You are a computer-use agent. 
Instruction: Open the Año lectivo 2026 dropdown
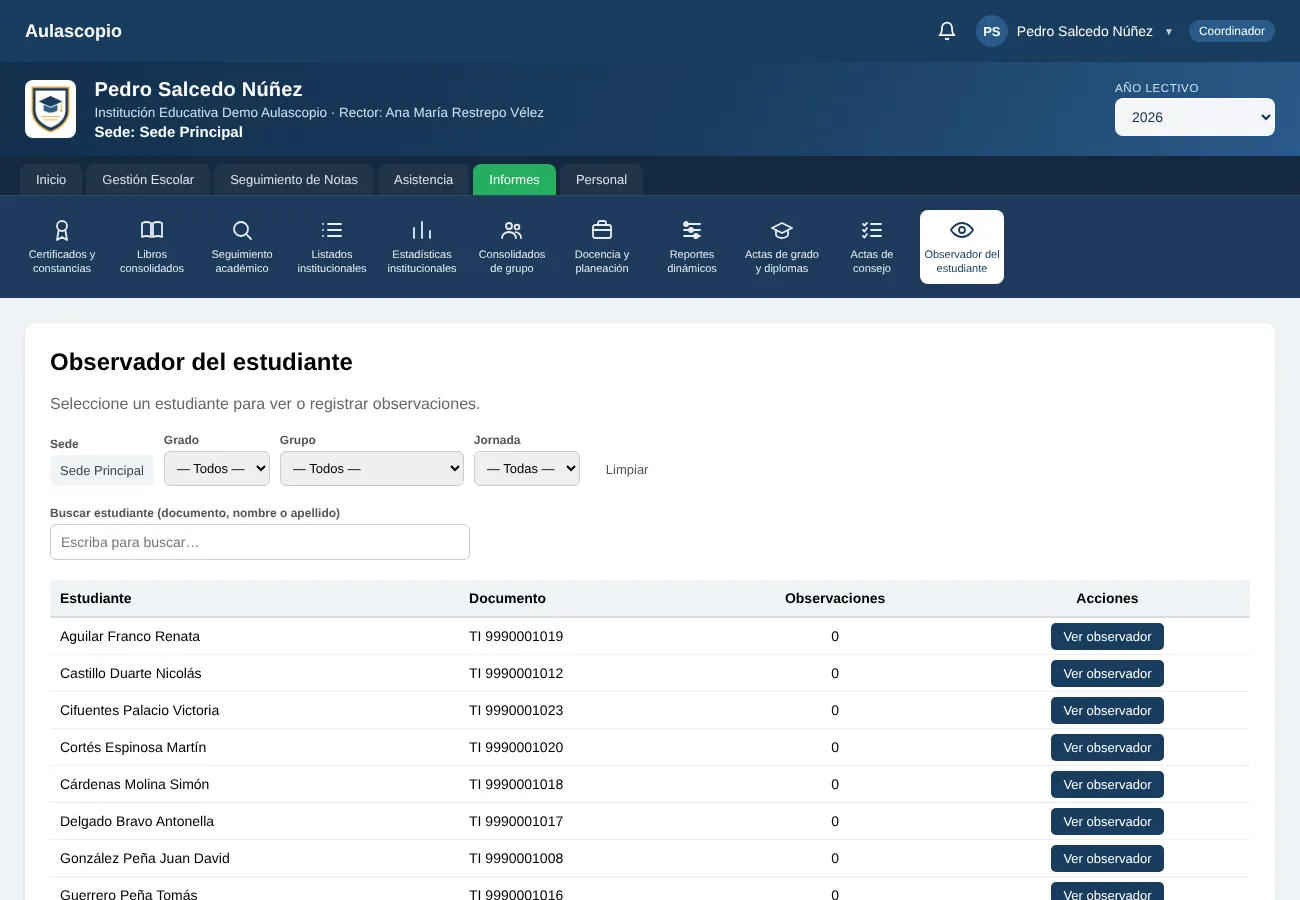[1195, 117]
